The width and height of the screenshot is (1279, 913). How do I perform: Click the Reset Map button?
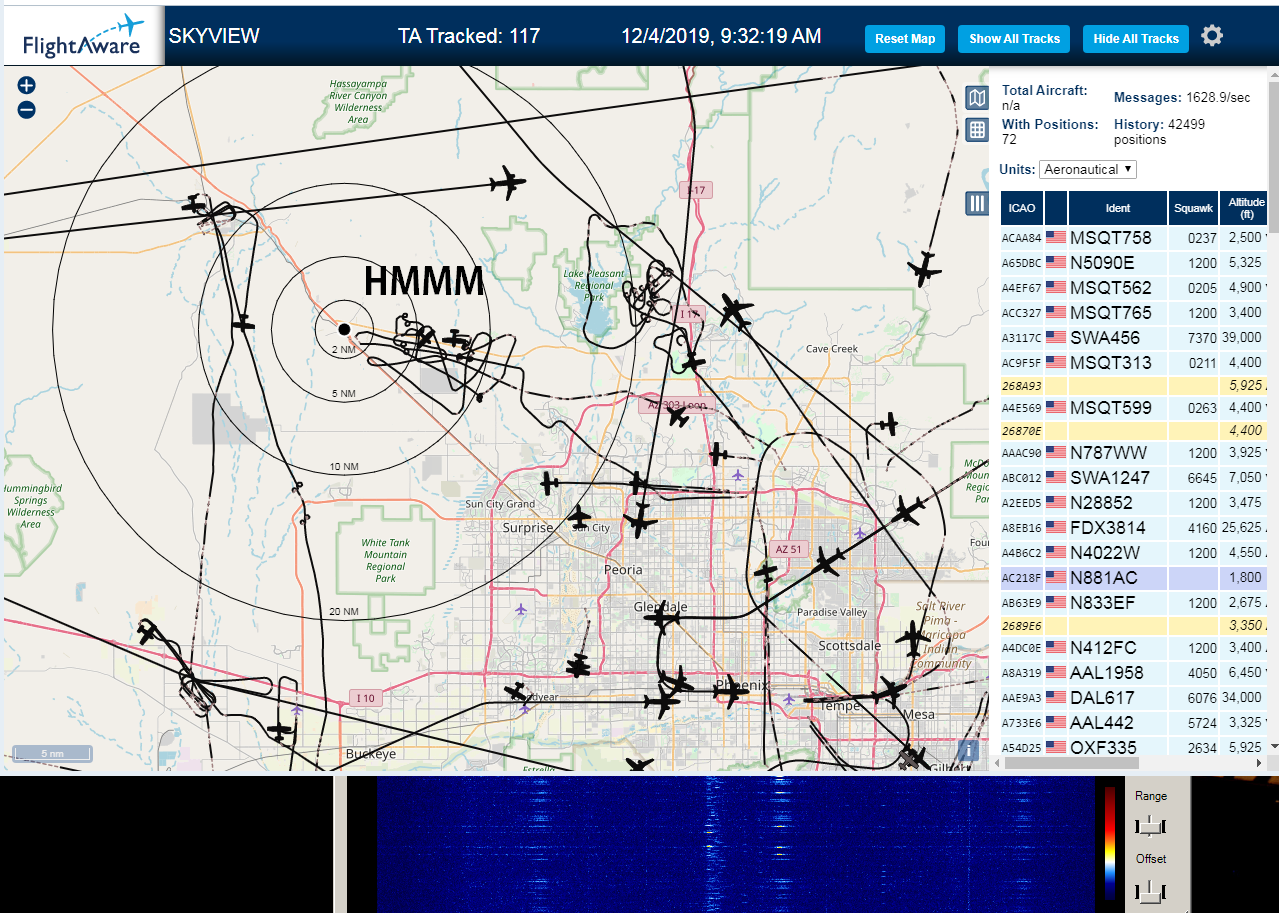pos(905,39)
